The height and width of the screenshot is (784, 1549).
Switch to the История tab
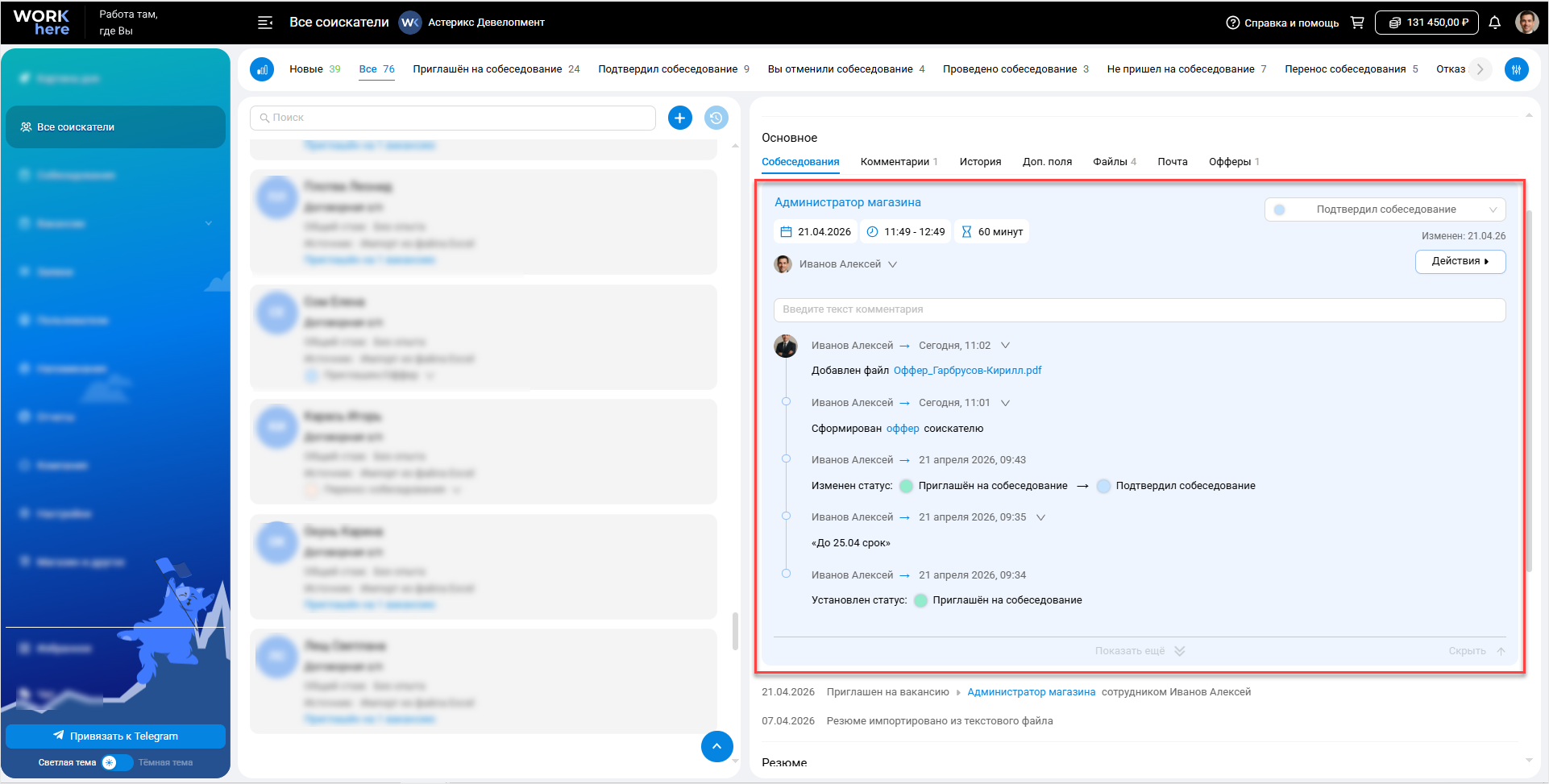pyautogui.click(x=980, y=162)
